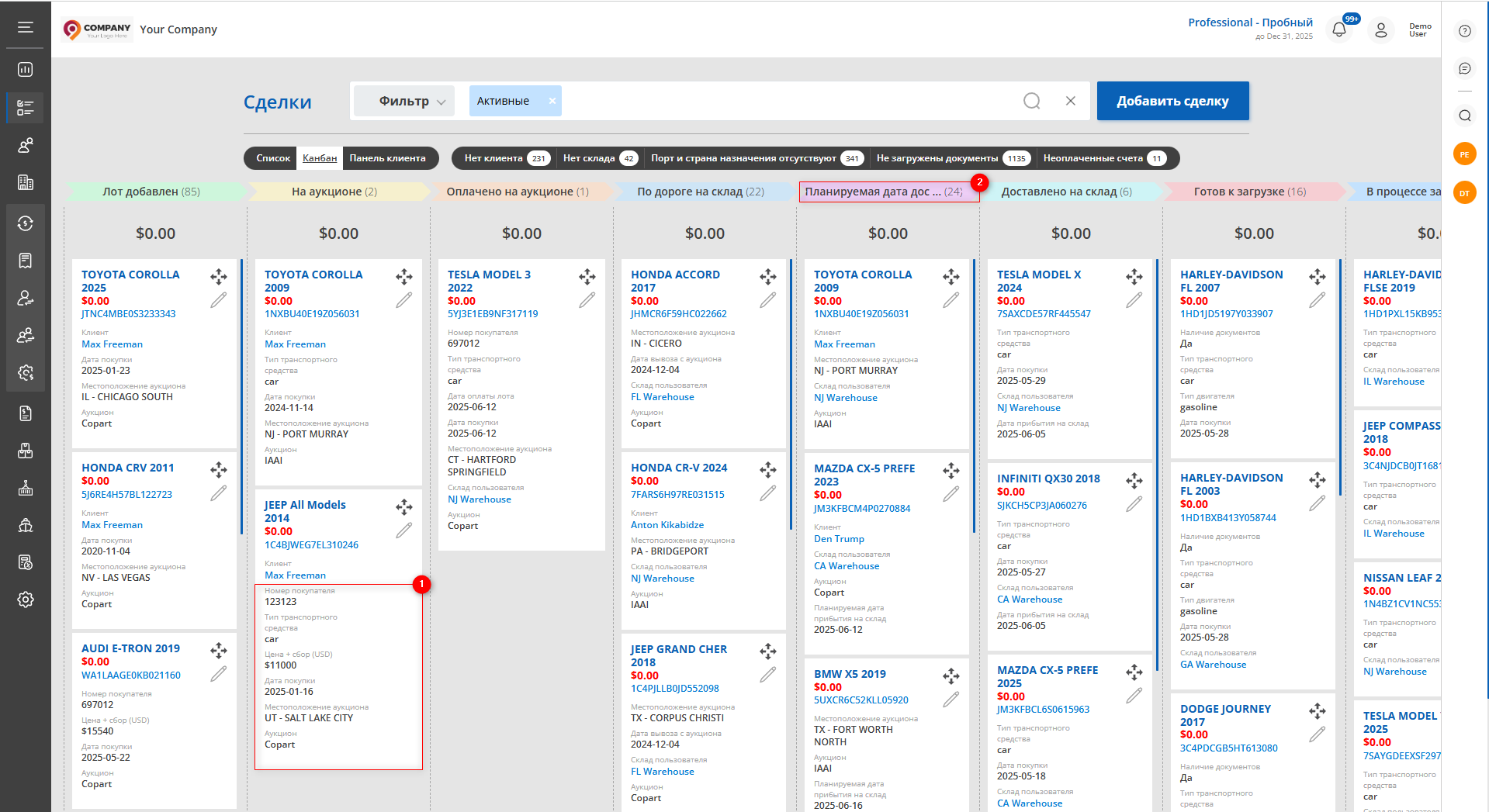Open the payments dollar-cycle icon in sidebar

(26, 223)
